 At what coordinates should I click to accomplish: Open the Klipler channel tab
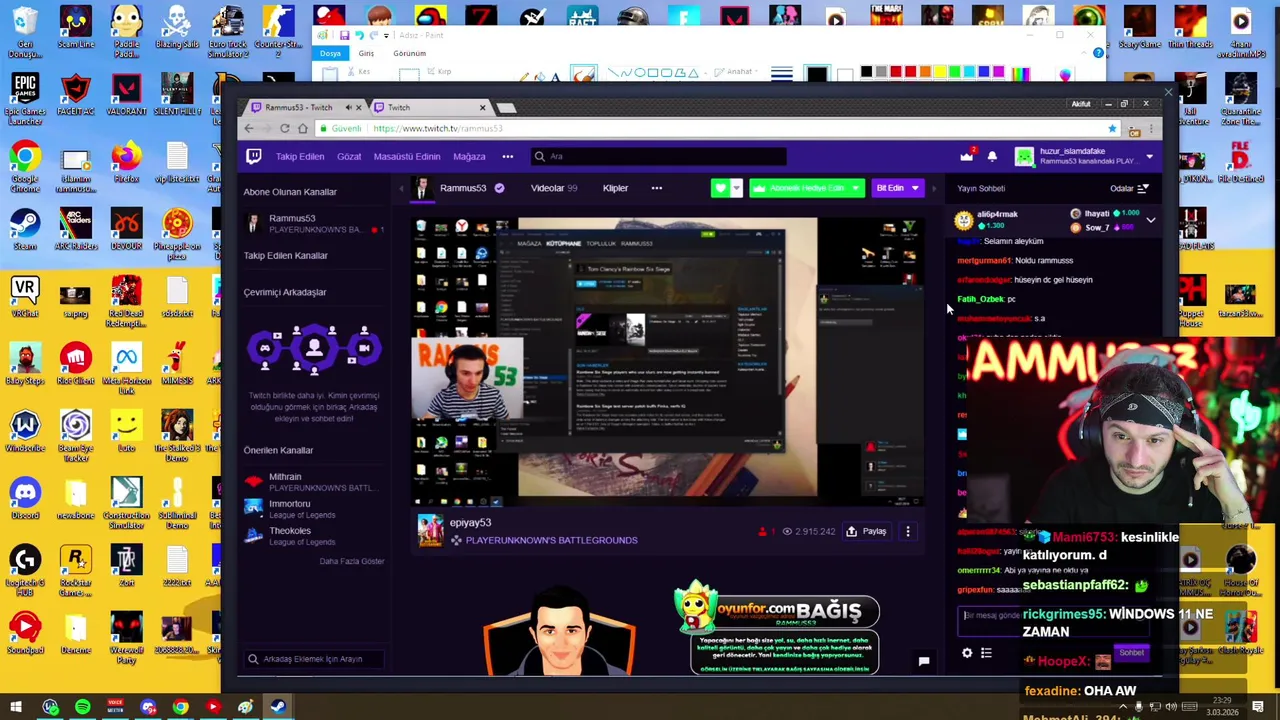coord(615,188)
